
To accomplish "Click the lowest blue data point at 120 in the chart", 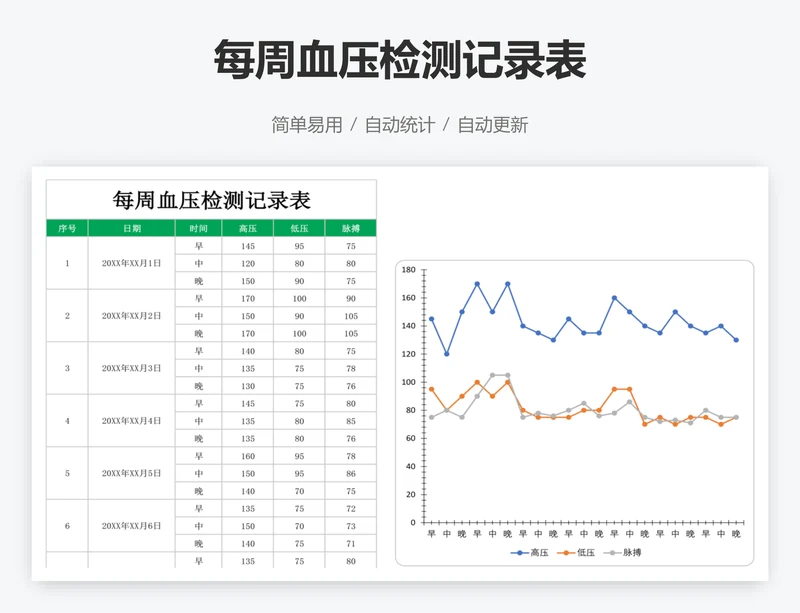I will [x=447, y=354].
